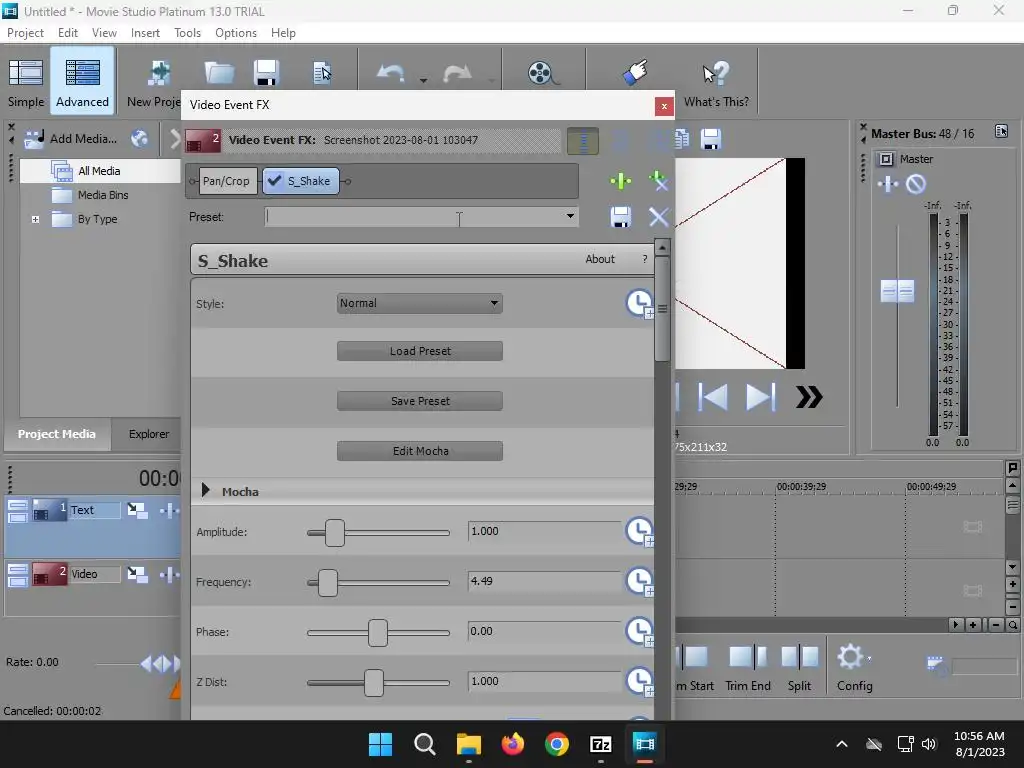Click Config gear icon in timeline toolbar
The width and height of the screenshot is (1024, 768).
(851, 657)
